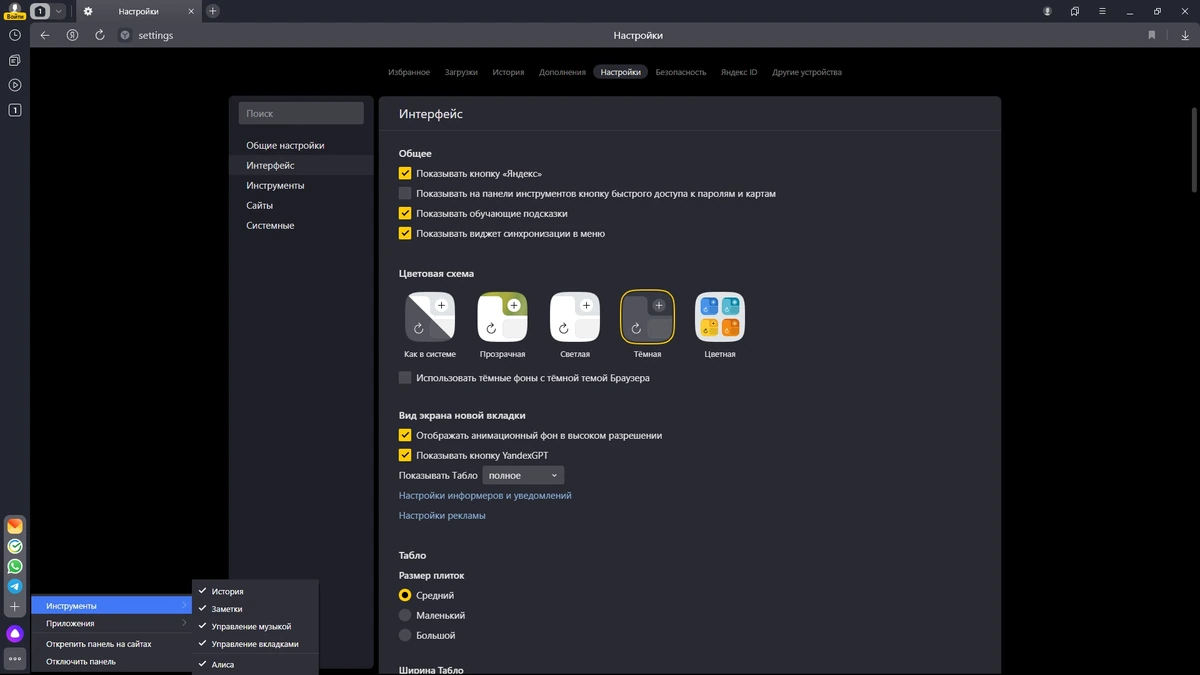Open the Настройки рекламы link
This screenshot has width=1200, height=675.
(x=442, y=516)
